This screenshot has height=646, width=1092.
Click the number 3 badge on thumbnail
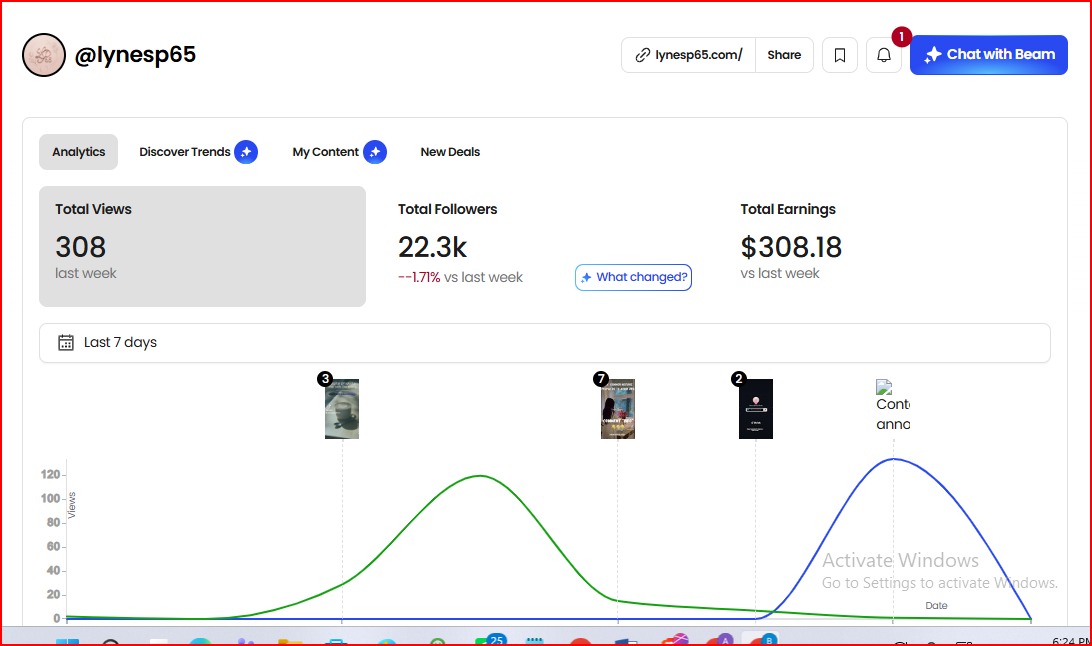[x=325, y=379]
